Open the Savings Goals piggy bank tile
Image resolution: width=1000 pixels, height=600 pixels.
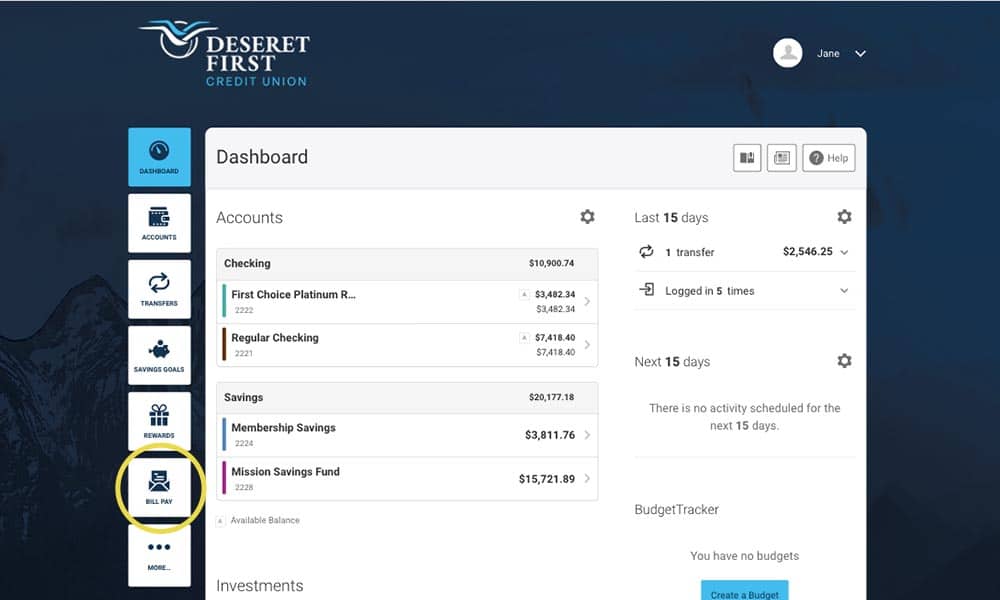point(159,355)
